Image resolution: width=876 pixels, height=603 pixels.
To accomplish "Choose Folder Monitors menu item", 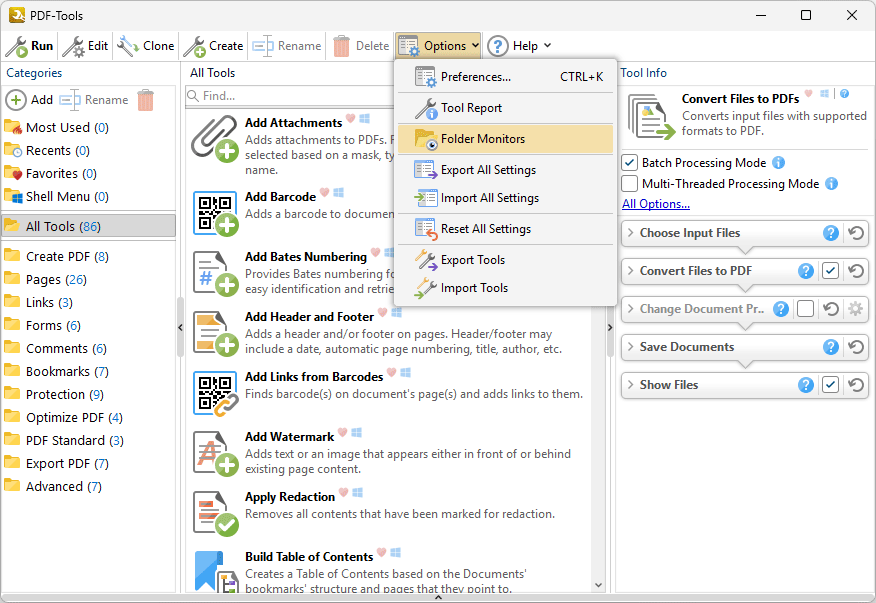I will (506, 139).
